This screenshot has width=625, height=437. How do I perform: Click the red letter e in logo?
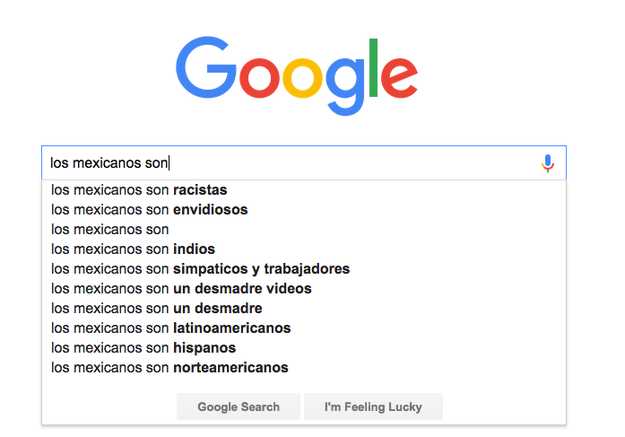[x=399, y=78]
